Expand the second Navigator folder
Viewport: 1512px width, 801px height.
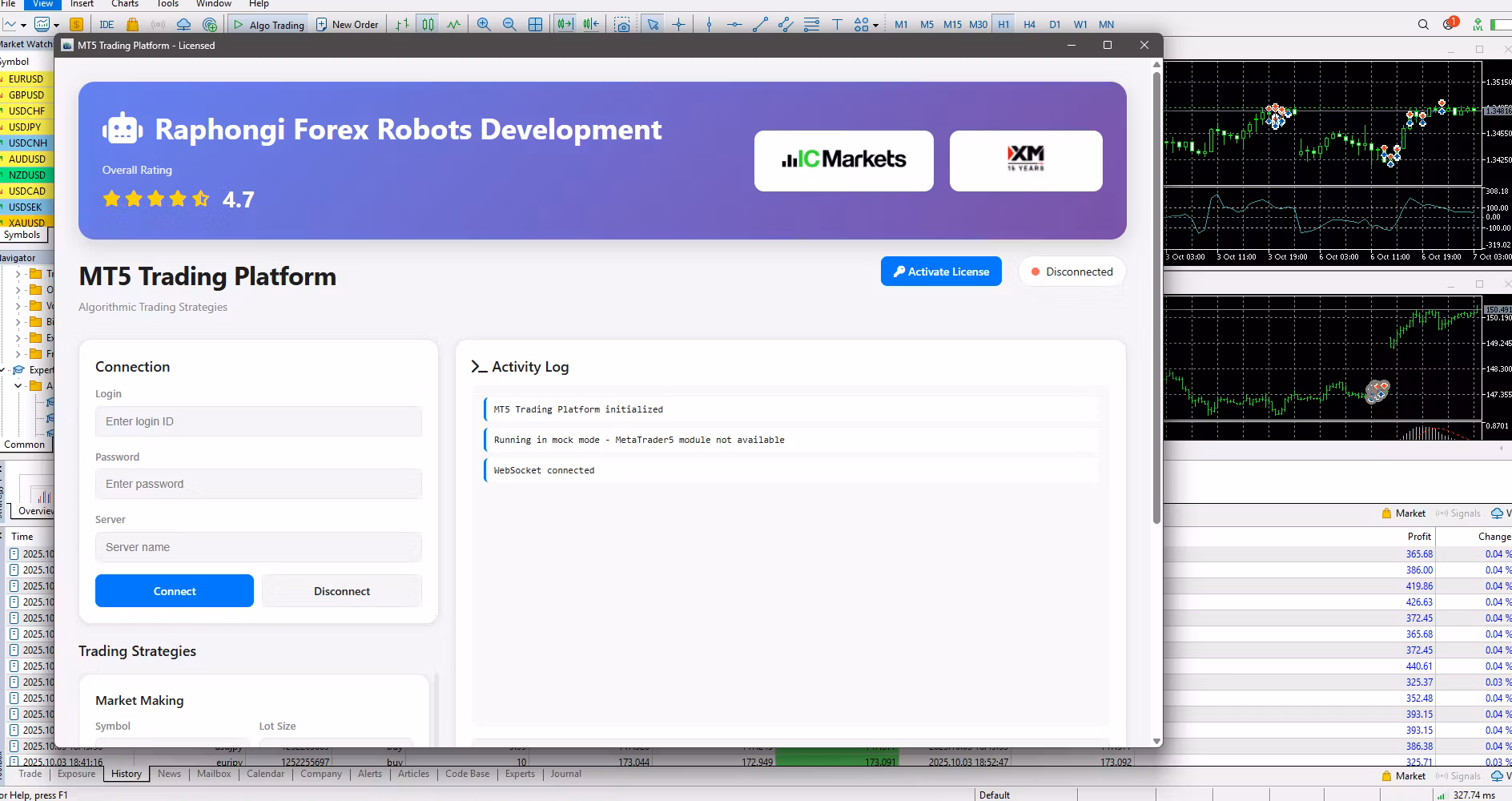[18, 290]
